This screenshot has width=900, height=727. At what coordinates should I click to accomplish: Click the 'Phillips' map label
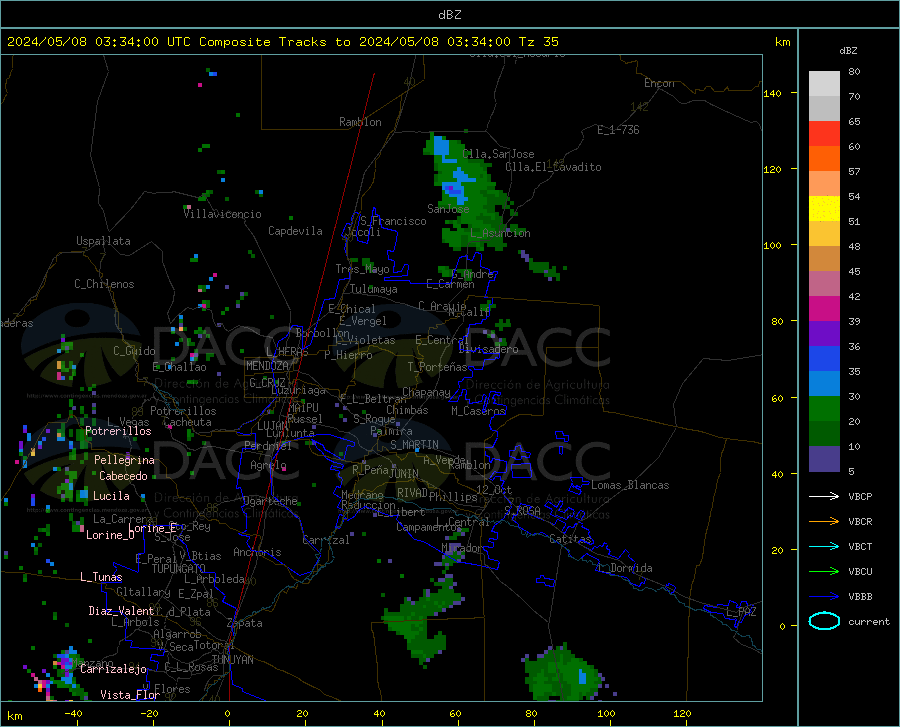pos(453,497)
